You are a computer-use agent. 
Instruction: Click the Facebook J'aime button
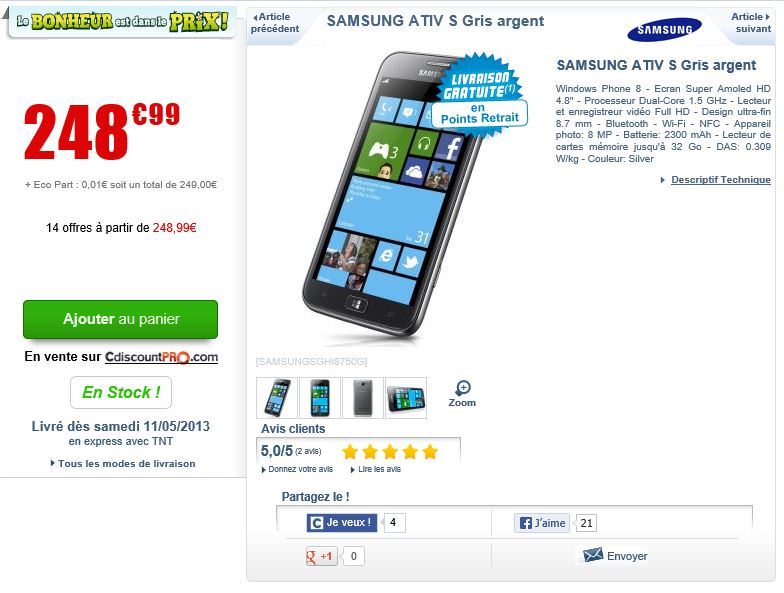point(542,523)
